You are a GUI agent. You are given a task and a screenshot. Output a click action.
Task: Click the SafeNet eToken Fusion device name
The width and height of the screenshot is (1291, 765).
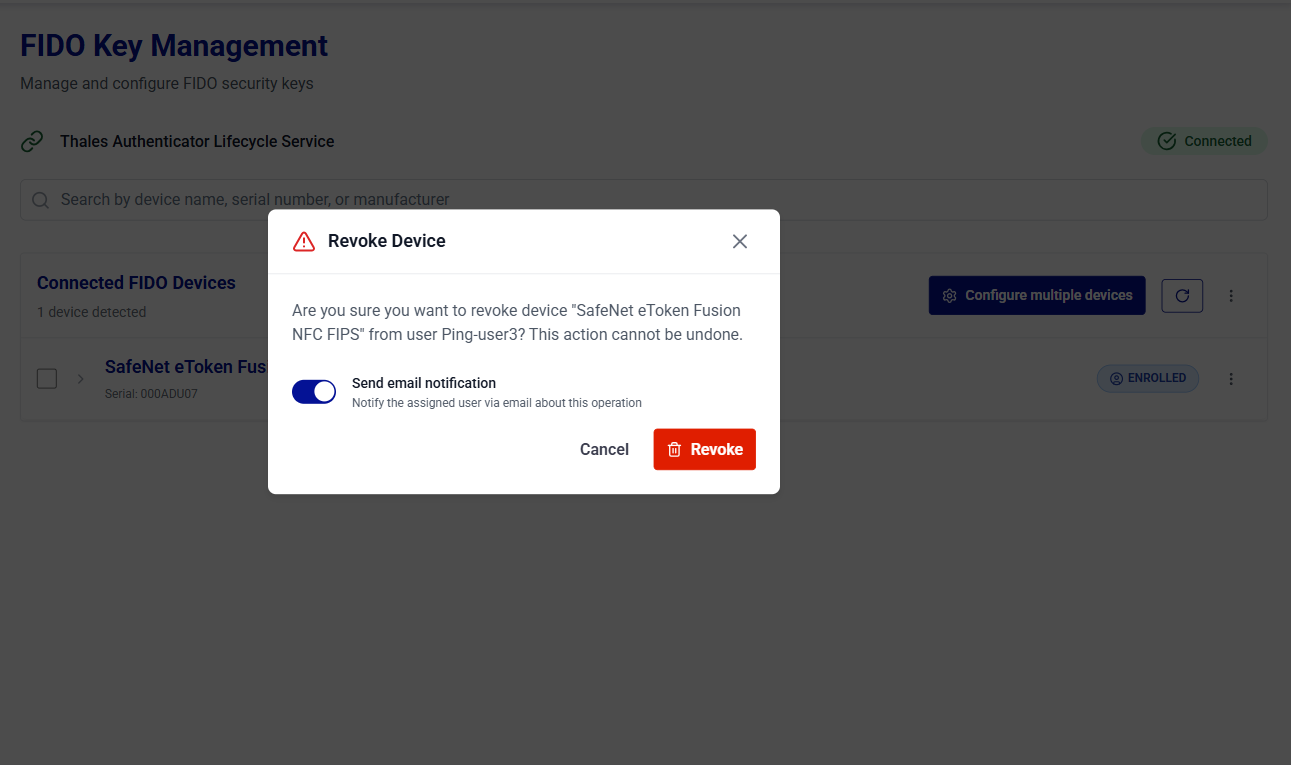point(186,367)
